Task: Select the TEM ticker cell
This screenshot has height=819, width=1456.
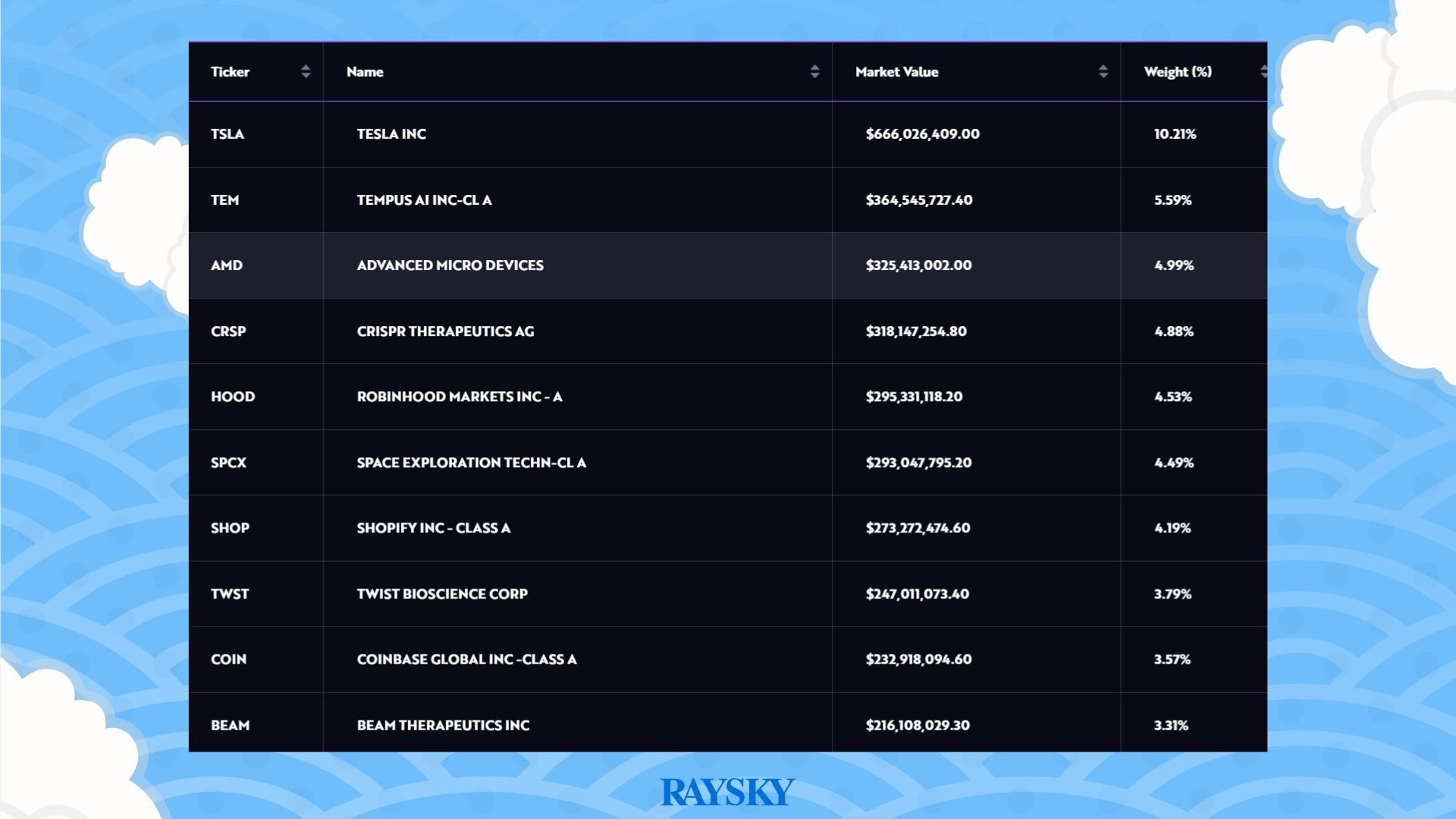Action: click(x=224, y=200)
